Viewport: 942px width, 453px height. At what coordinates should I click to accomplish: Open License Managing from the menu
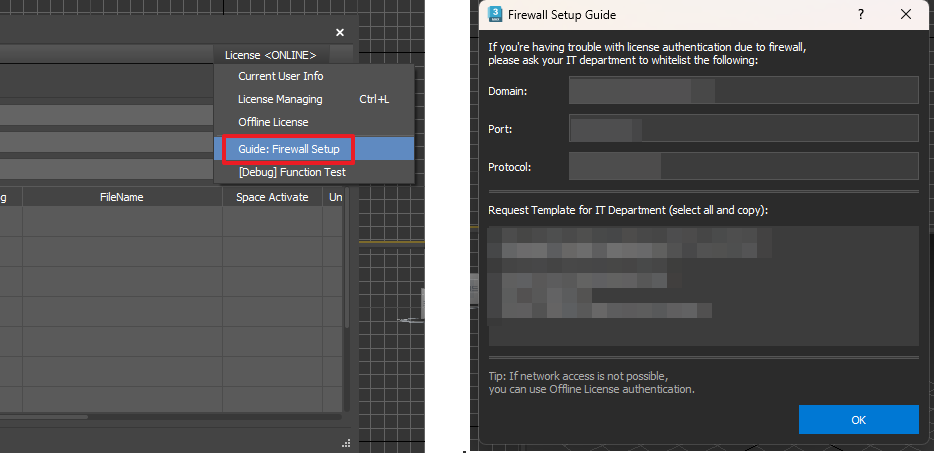pos(280,99)
